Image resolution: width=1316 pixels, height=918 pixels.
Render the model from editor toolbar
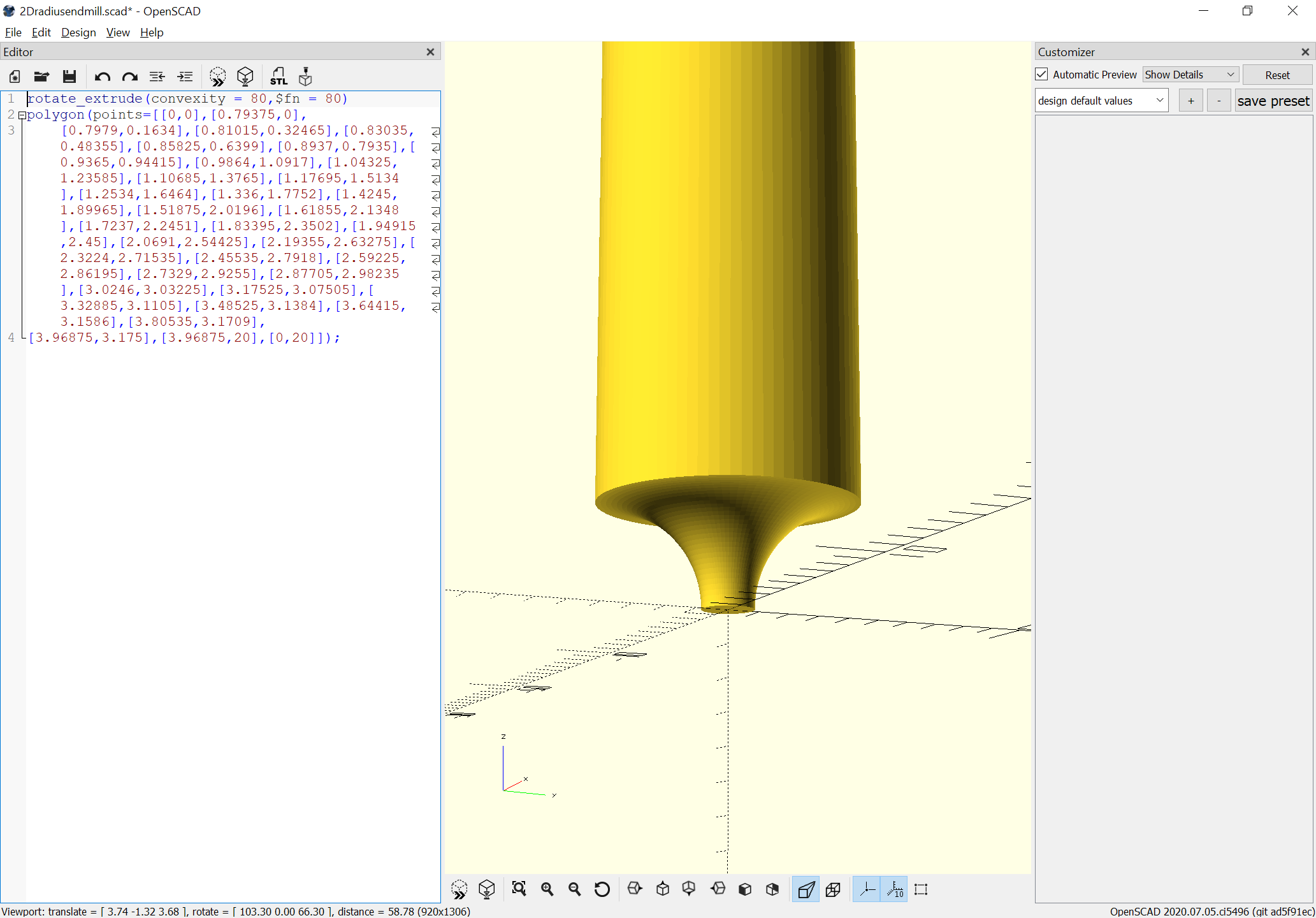coord(245,76)
